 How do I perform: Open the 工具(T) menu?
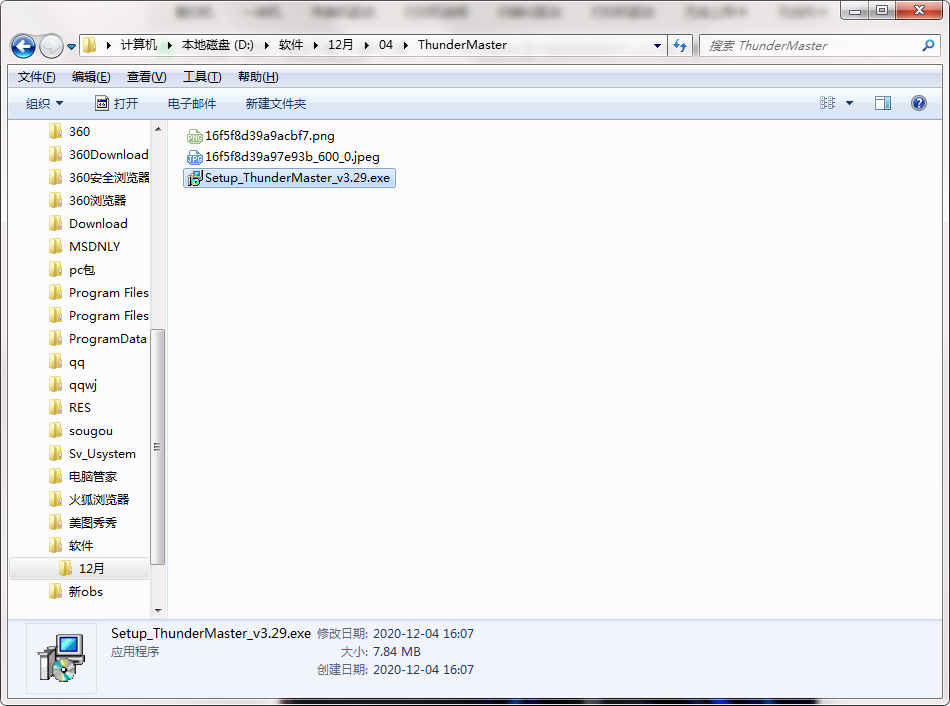point(202,77)
